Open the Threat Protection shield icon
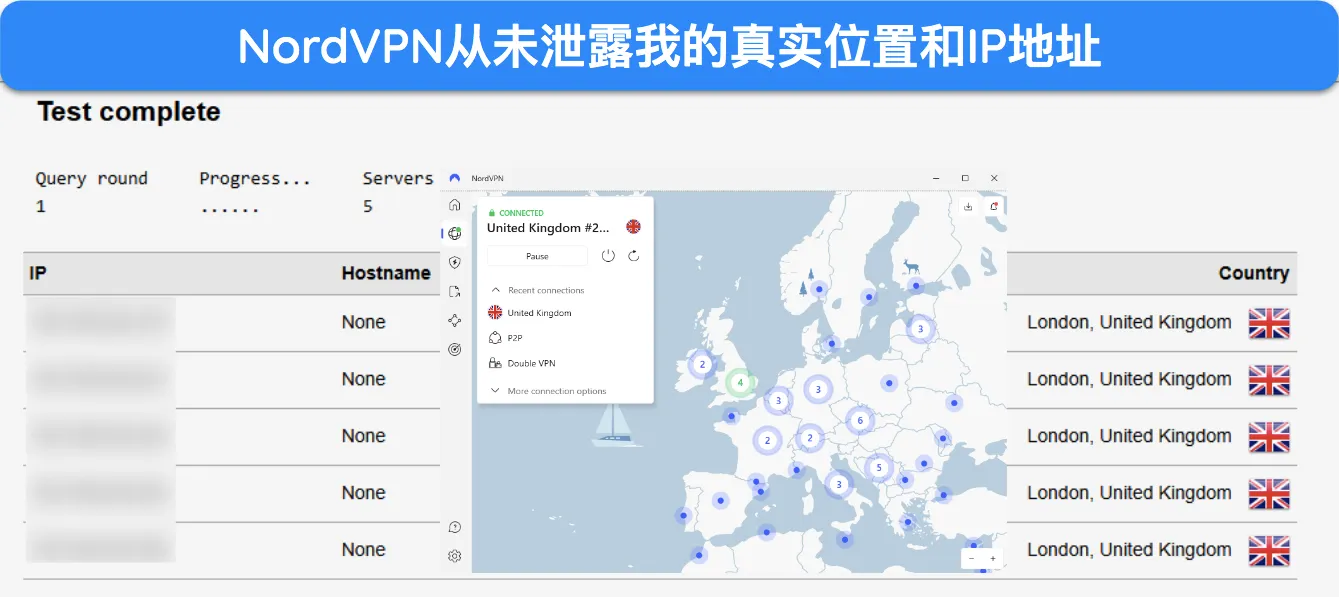Screen dimensions: 1339x597 455,263
